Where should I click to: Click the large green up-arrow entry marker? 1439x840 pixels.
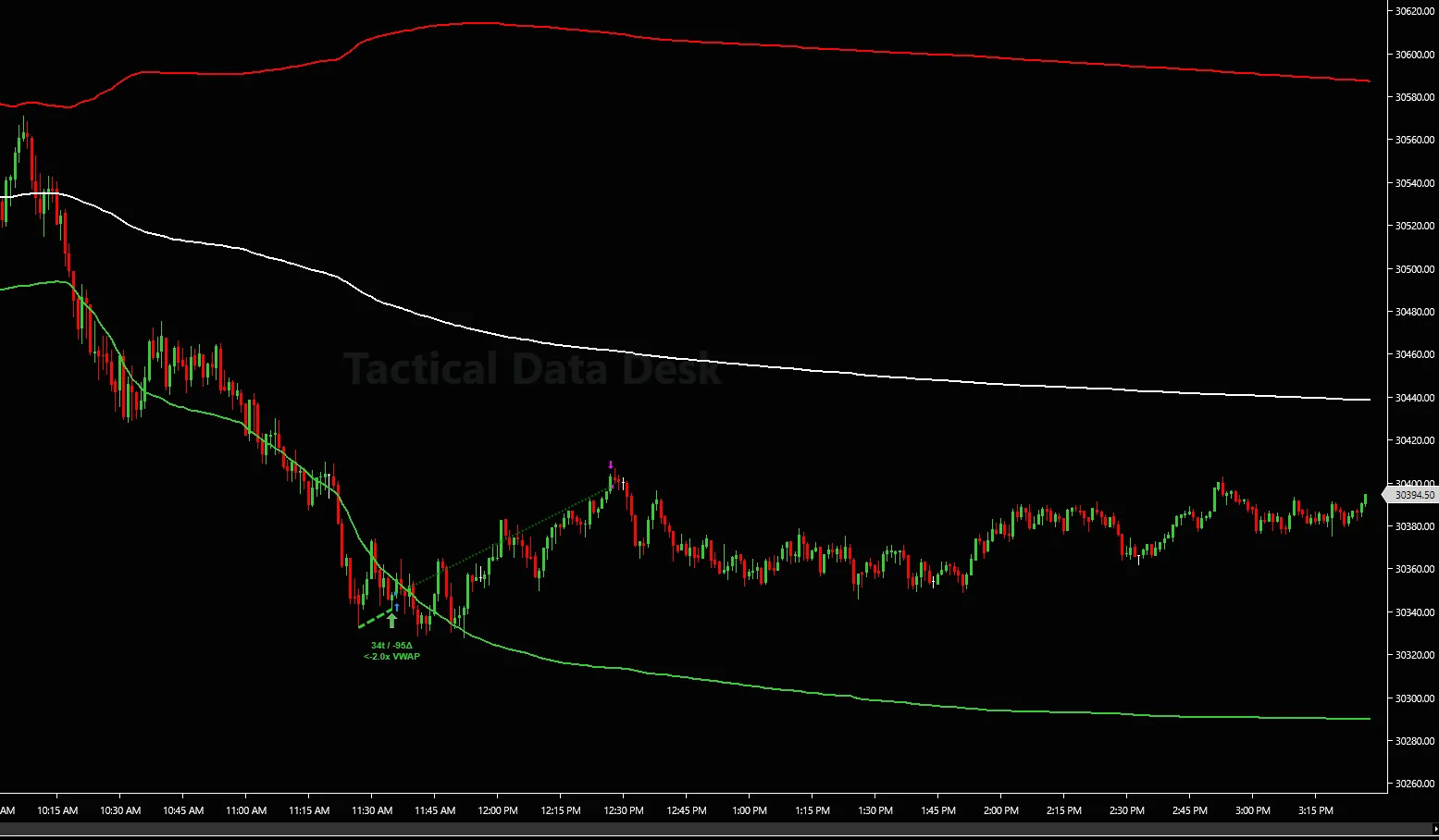coord(392,620)
